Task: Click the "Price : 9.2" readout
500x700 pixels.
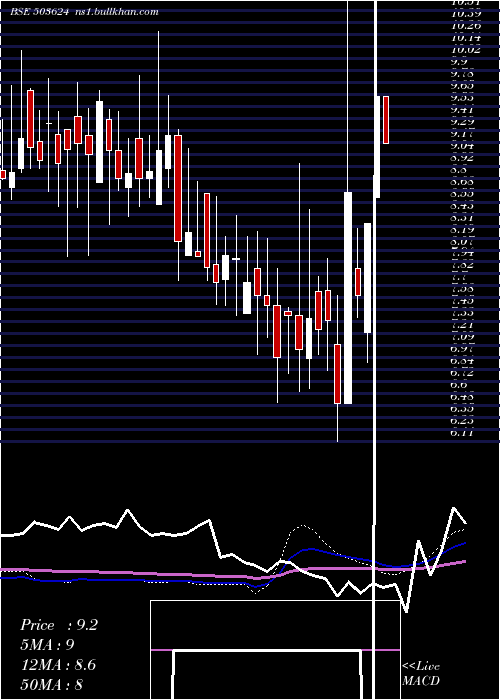Action: coord(59,625)
